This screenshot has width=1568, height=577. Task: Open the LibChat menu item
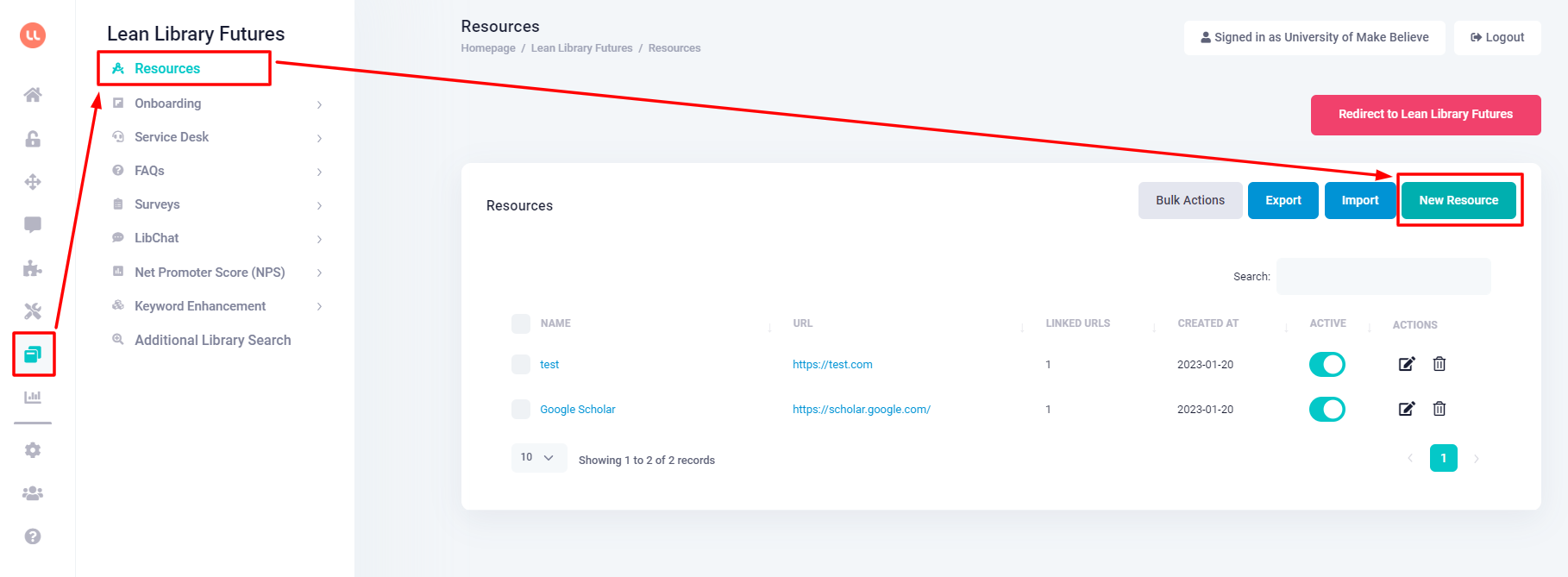156,238
